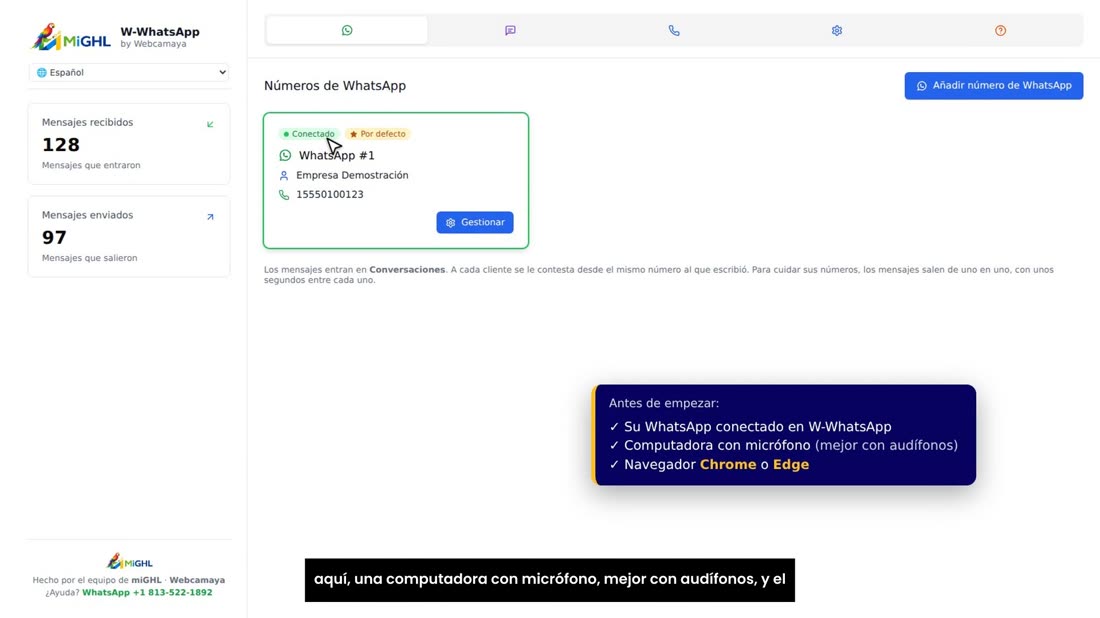Open WhatsApp +1 813-522-1892 help link

(147, 593)
